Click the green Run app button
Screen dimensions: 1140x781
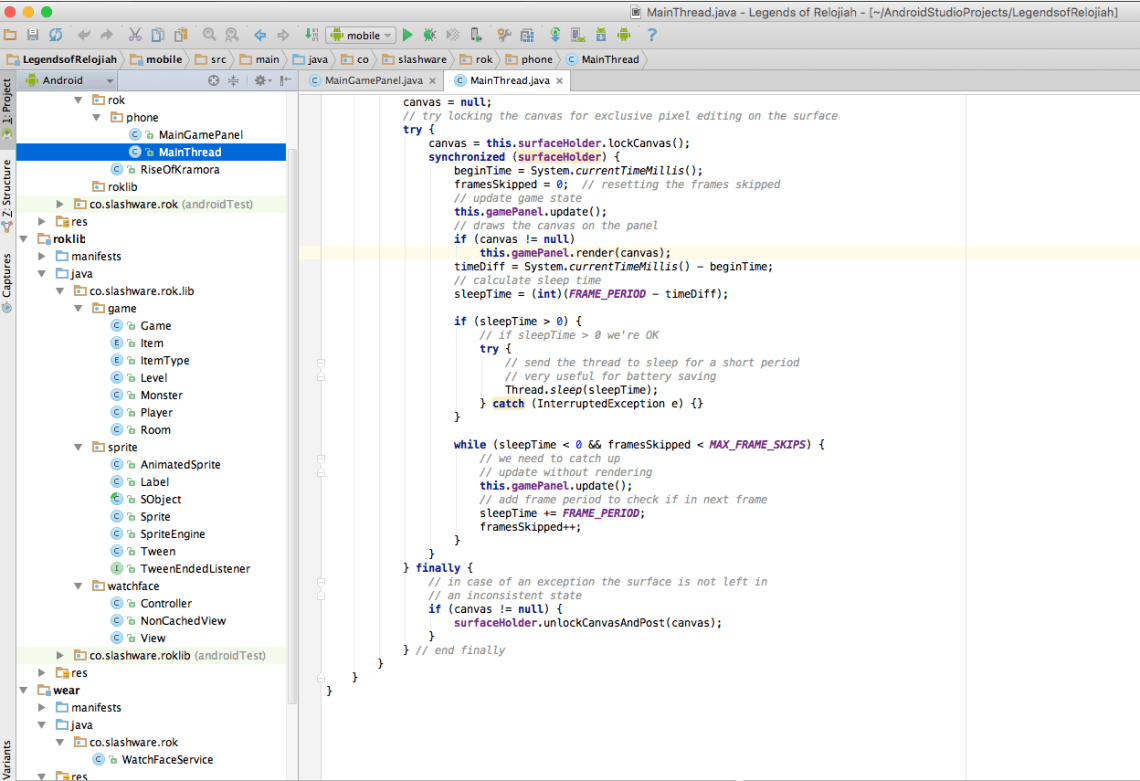[407, 35]
